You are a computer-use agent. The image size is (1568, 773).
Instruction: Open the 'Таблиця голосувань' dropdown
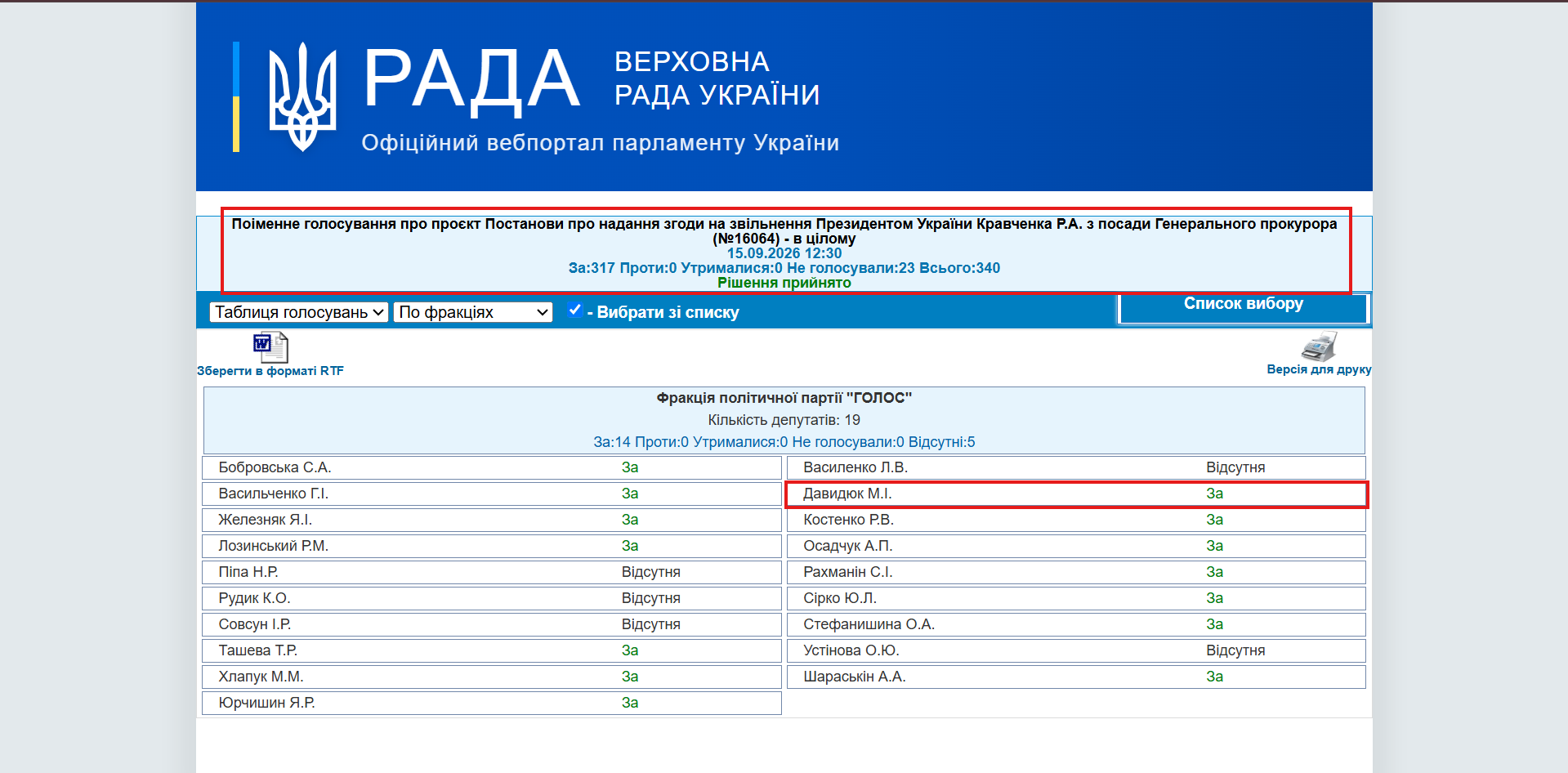pos(299,312)
